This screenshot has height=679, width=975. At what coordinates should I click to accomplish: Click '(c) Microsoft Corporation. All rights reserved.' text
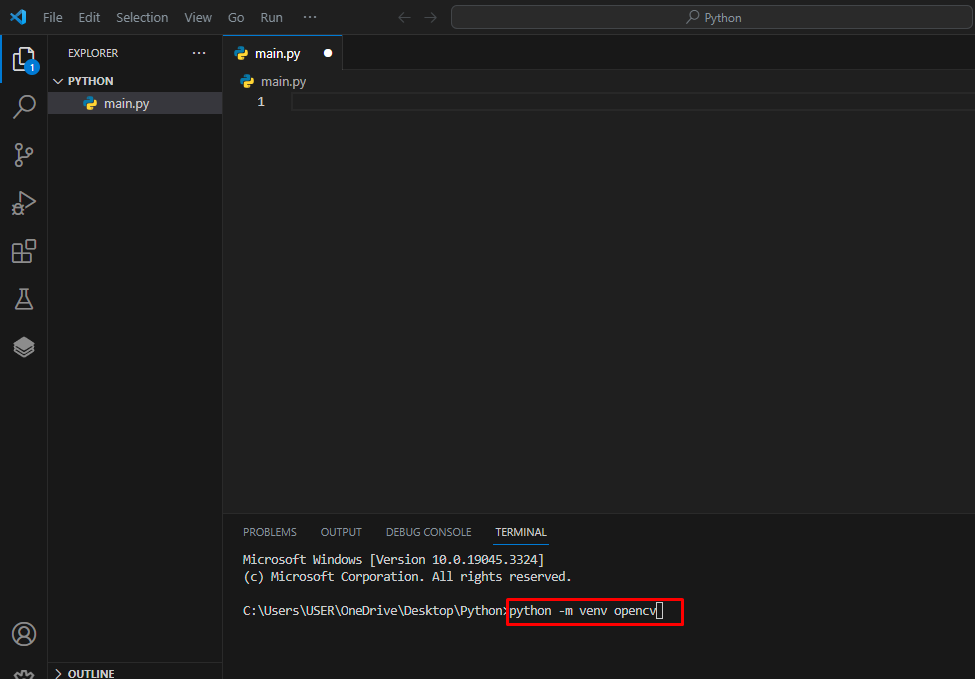pos(407,577)
